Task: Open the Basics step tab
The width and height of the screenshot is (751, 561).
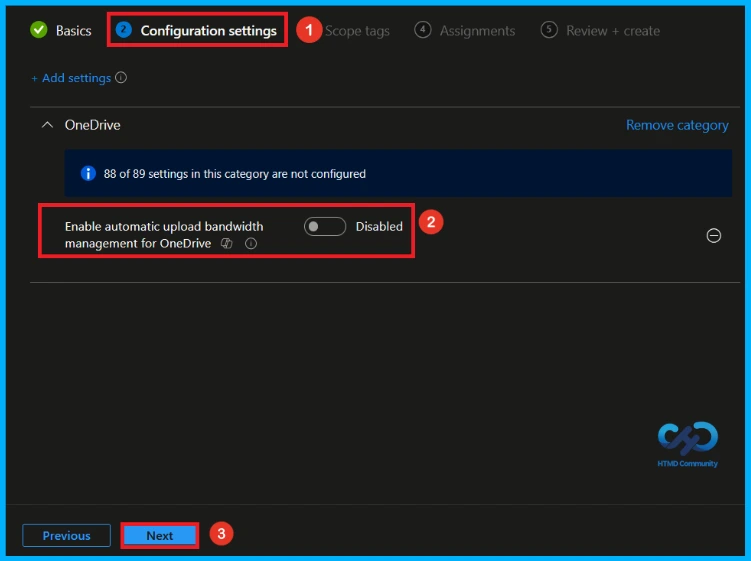Action: [x=60, y=31]
